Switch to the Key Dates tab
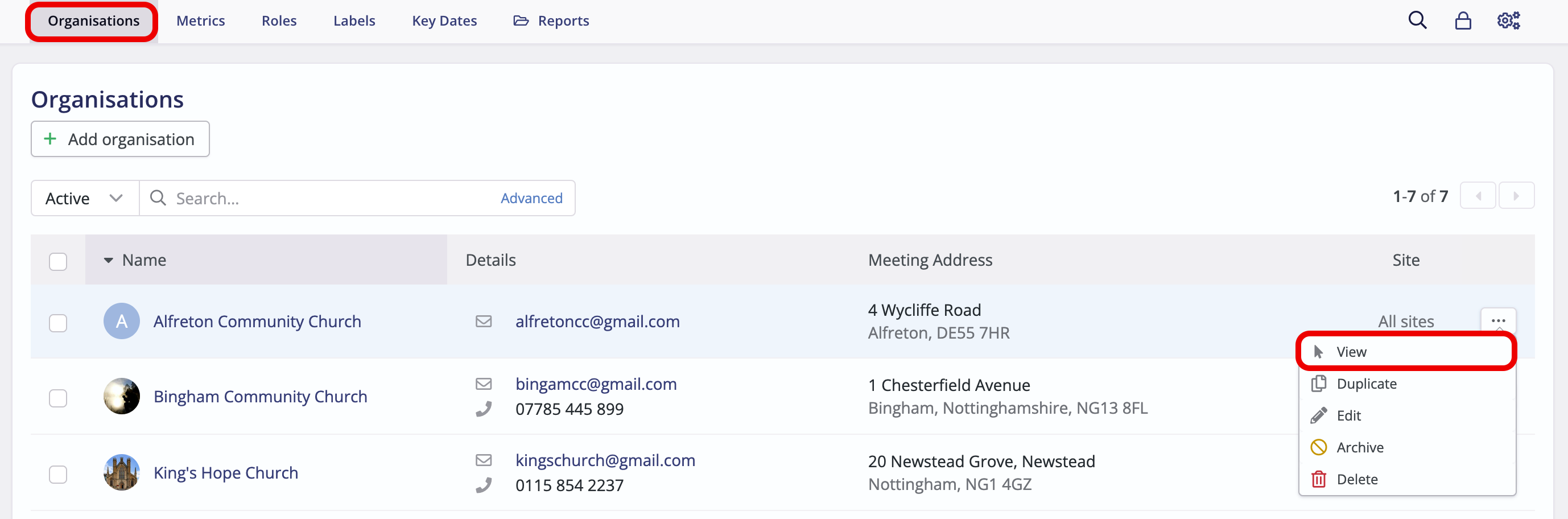 click(x=444, y=20)
